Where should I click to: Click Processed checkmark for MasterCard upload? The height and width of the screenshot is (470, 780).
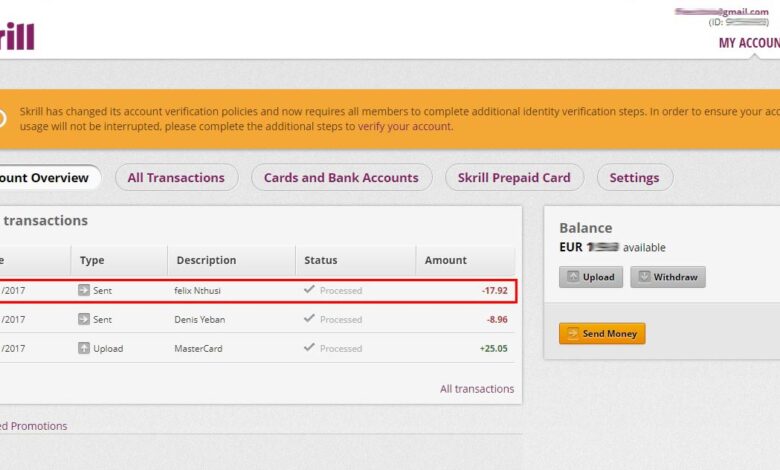(x=309, y=349)
